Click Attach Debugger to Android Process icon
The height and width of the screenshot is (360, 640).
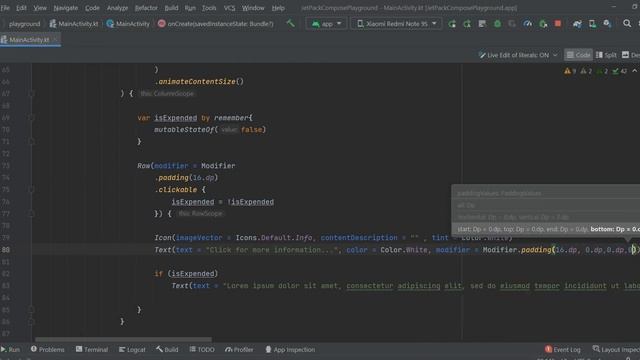point(543,24)
